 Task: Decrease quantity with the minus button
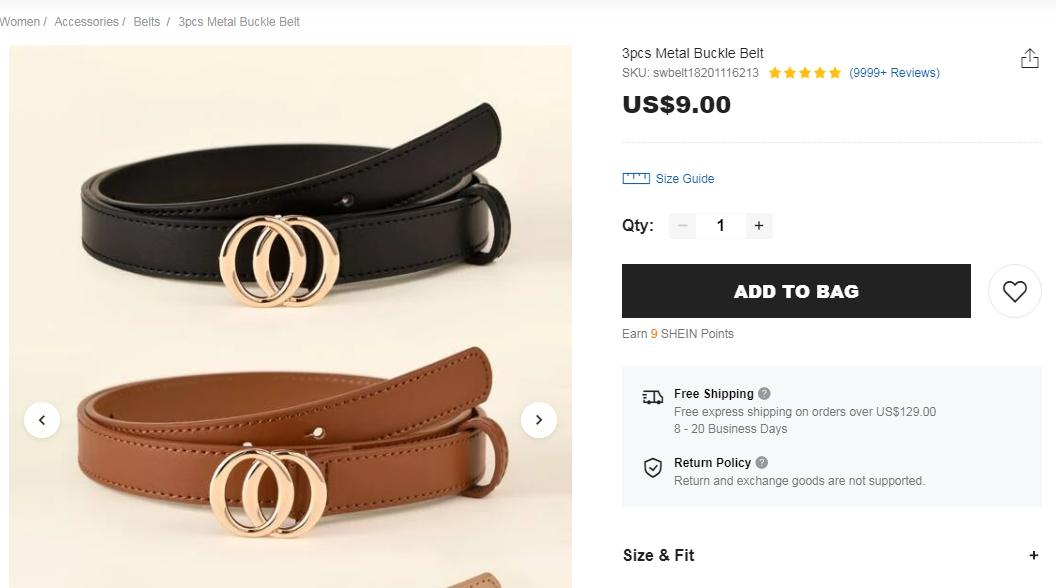pos(683,226)
